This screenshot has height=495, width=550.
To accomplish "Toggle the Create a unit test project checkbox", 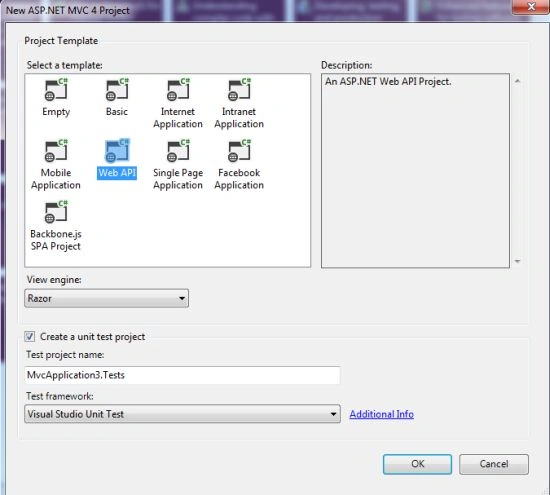I will (30, 336).
